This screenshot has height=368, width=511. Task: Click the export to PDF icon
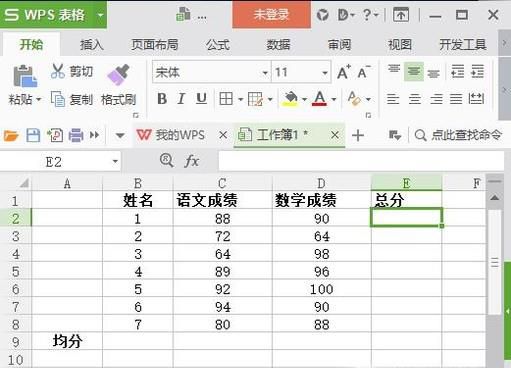(x=55, y=135)
